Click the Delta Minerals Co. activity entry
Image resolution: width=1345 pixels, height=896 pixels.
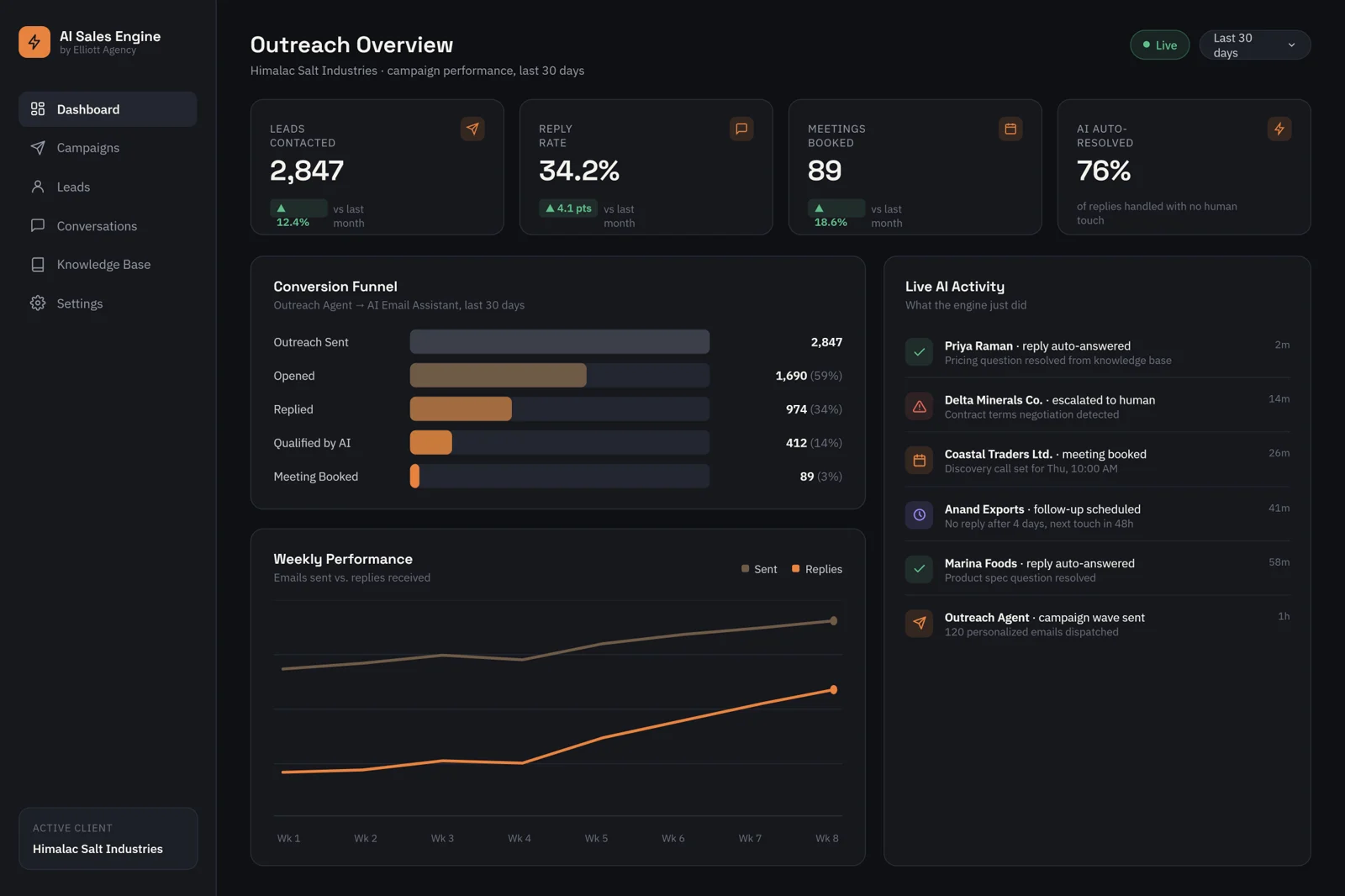coord(1097,406)
